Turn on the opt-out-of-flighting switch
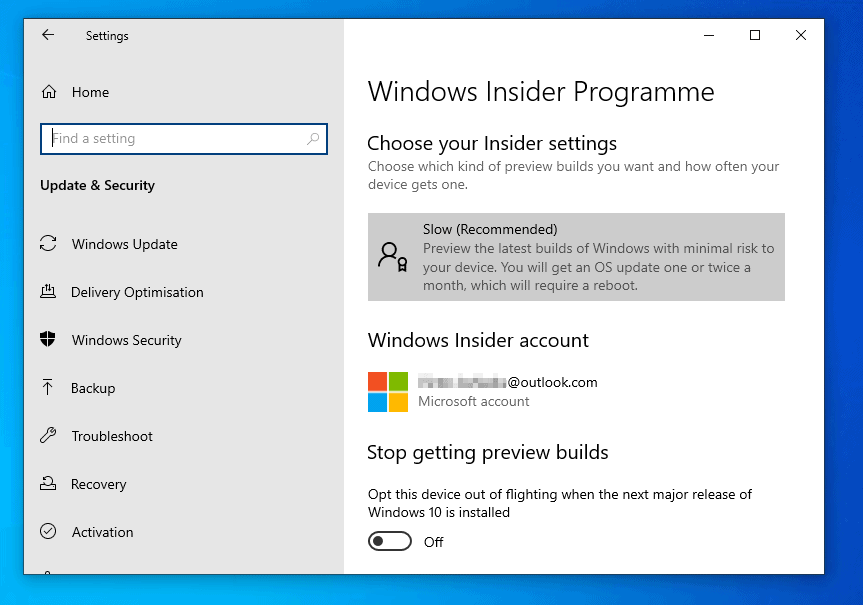 pos(390,541)
